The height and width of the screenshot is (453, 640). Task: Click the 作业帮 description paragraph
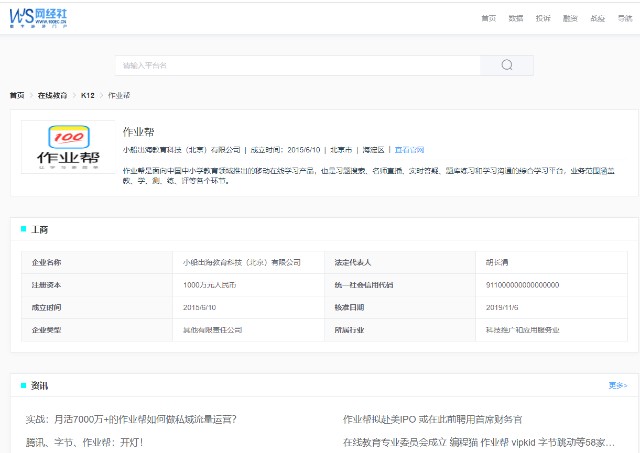point(369,175)
